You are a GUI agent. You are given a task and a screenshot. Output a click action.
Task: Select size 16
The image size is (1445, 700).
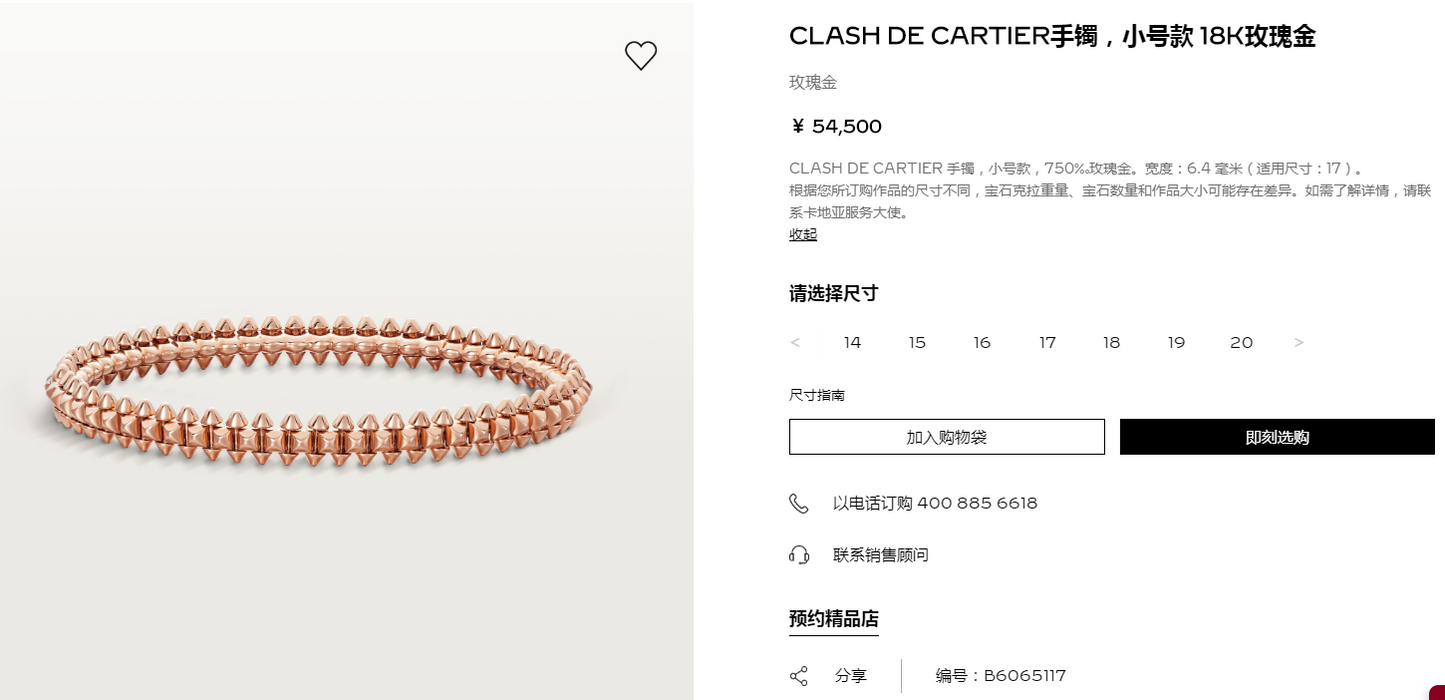[982, 342]
